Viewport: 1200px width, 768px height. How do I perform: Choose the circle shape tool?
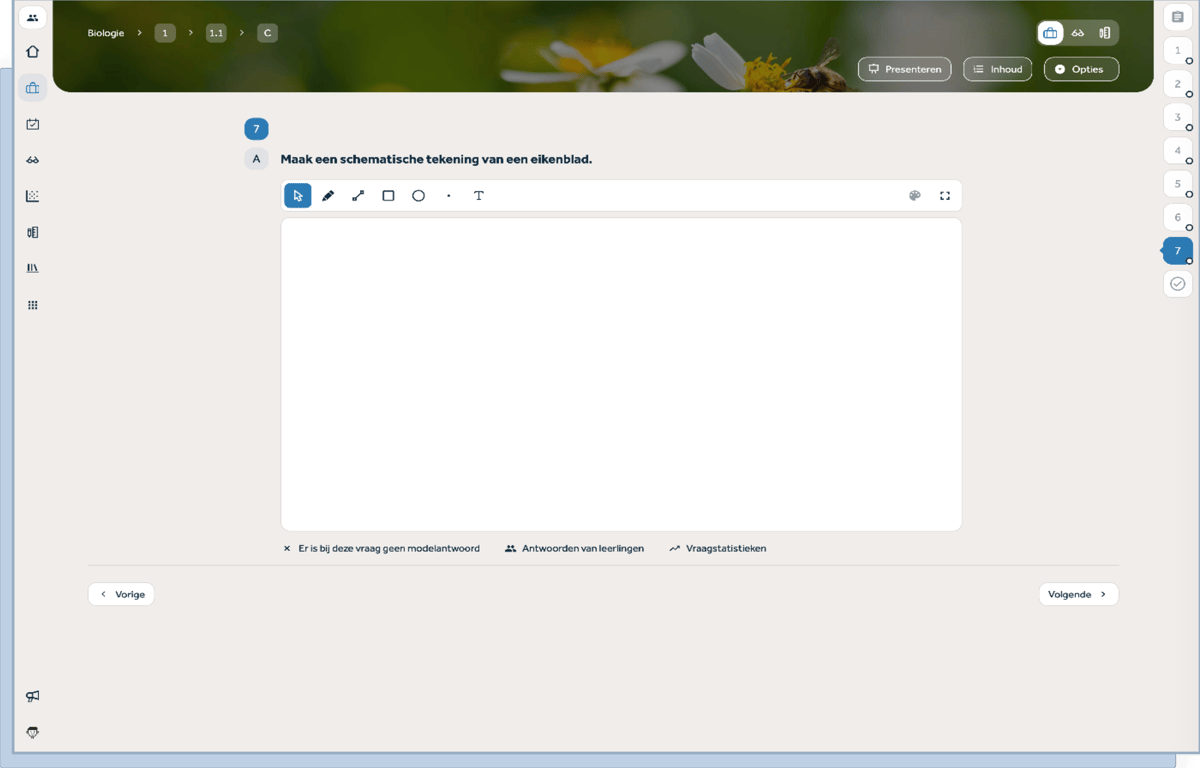coord(418,196)
